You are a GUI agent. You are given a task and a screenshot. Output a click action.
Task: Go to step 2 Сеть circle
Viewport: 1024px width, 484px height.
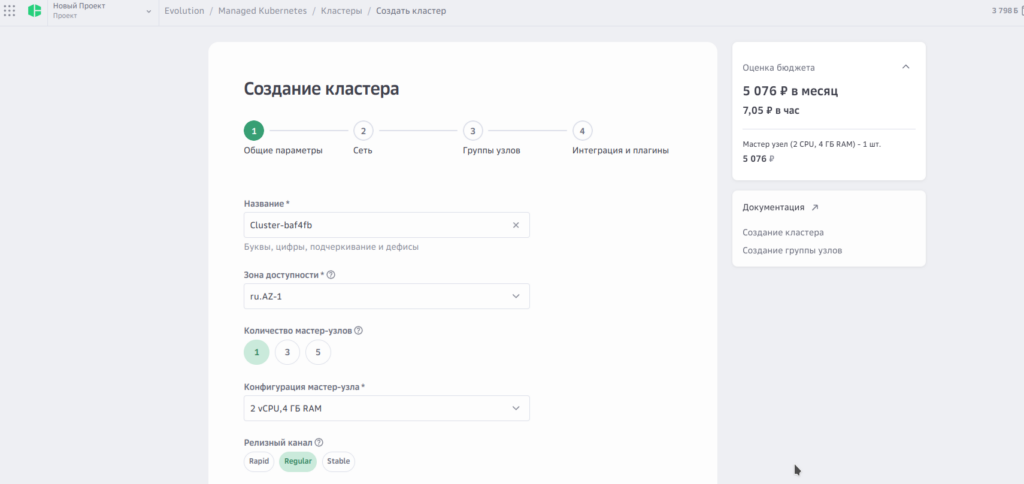click(363, 130)
